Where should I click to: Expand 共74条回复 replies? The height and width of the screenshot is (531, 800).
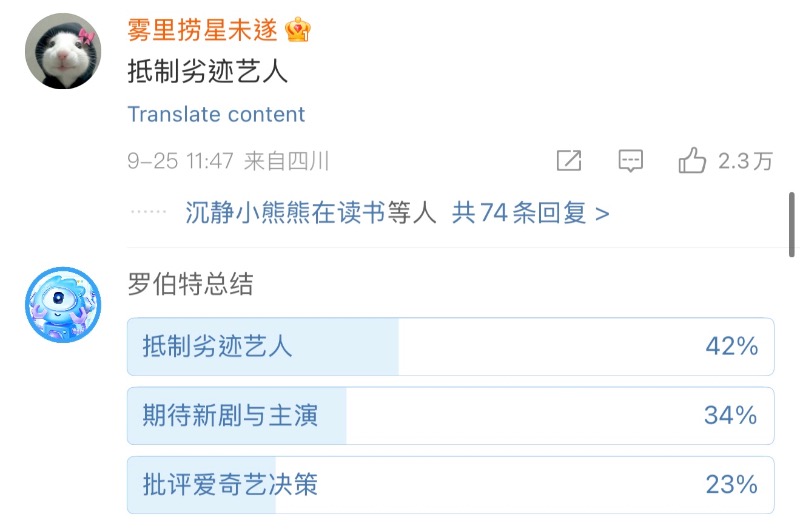pyautogui.click(x=530, y=213)
